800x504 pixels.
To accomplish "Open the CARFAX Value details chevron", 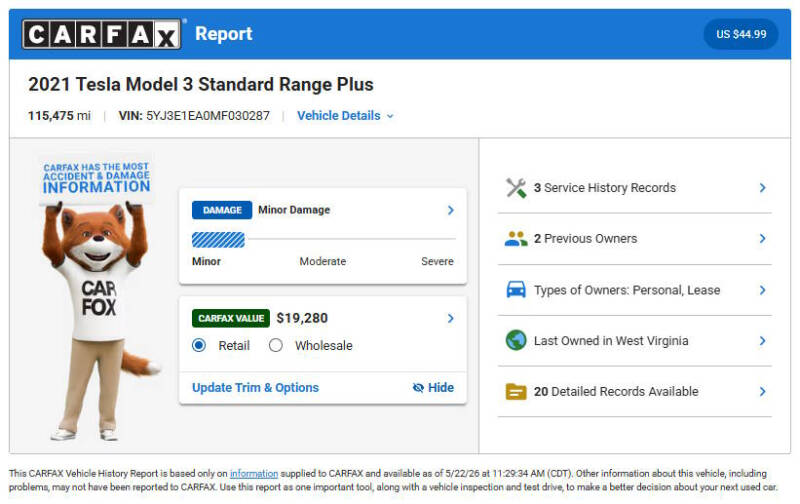I will tap(451, 318).
